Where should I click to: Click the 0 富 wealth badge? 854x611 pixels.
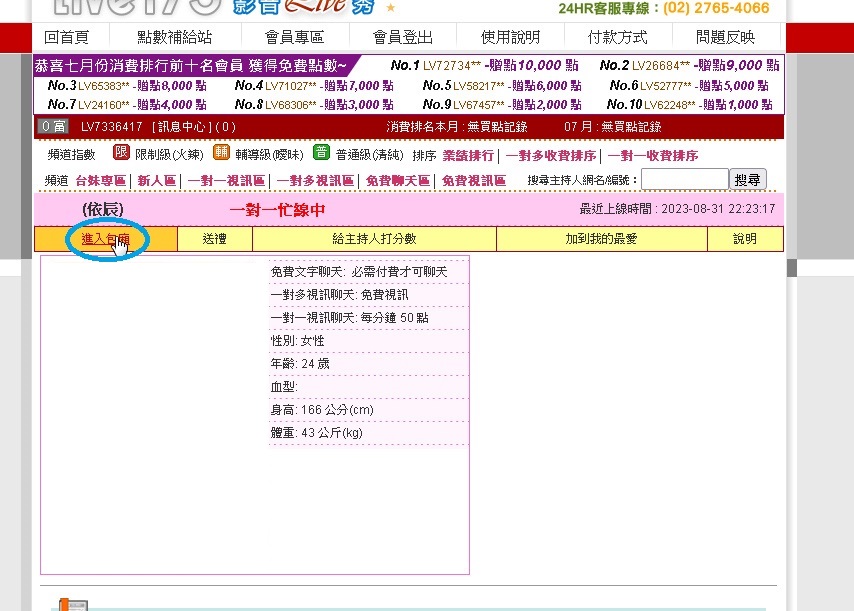[53, 126]
